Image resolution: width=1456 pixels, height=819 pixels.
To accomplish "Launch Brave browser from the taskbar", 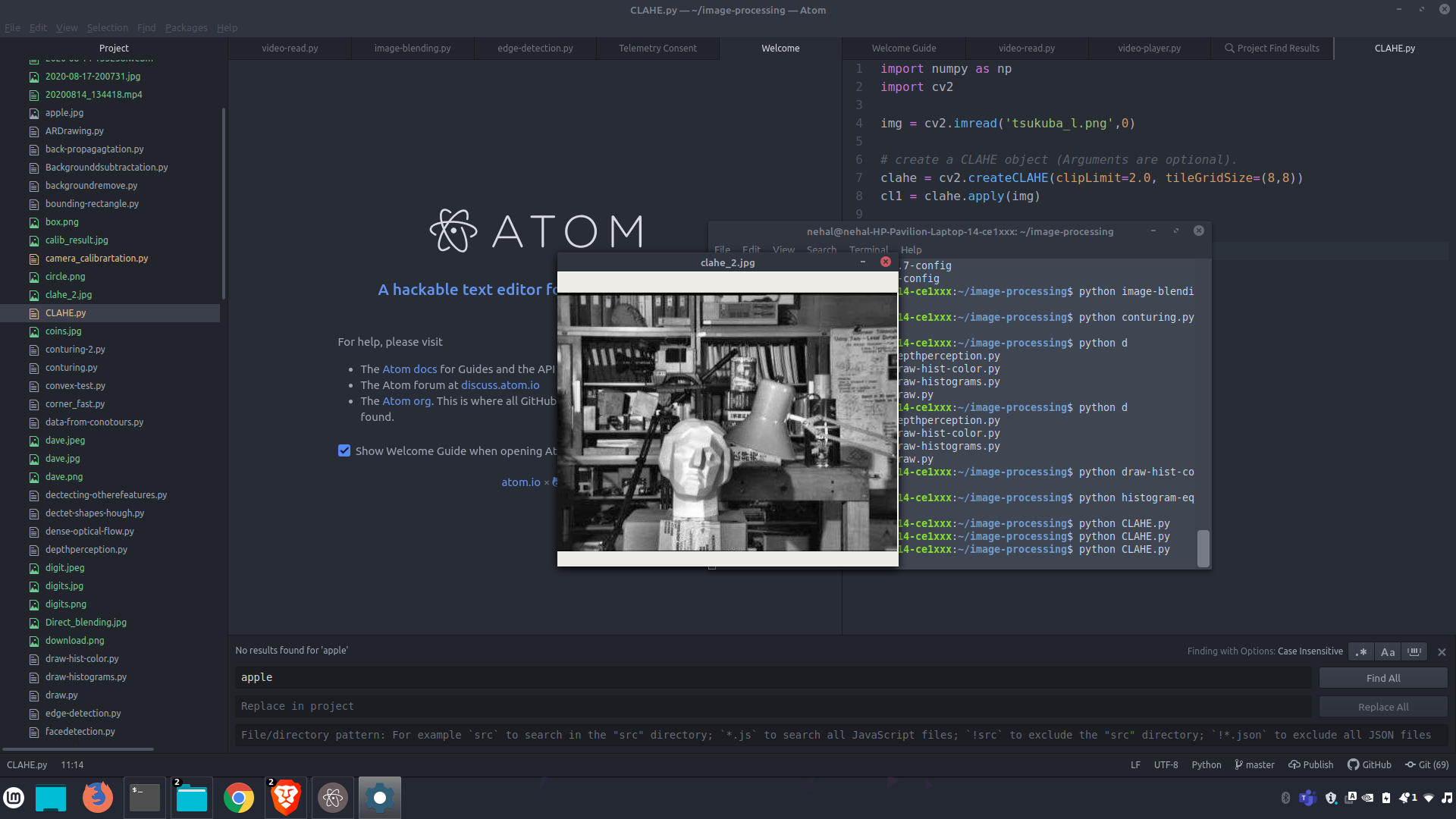I will [286, 798].
